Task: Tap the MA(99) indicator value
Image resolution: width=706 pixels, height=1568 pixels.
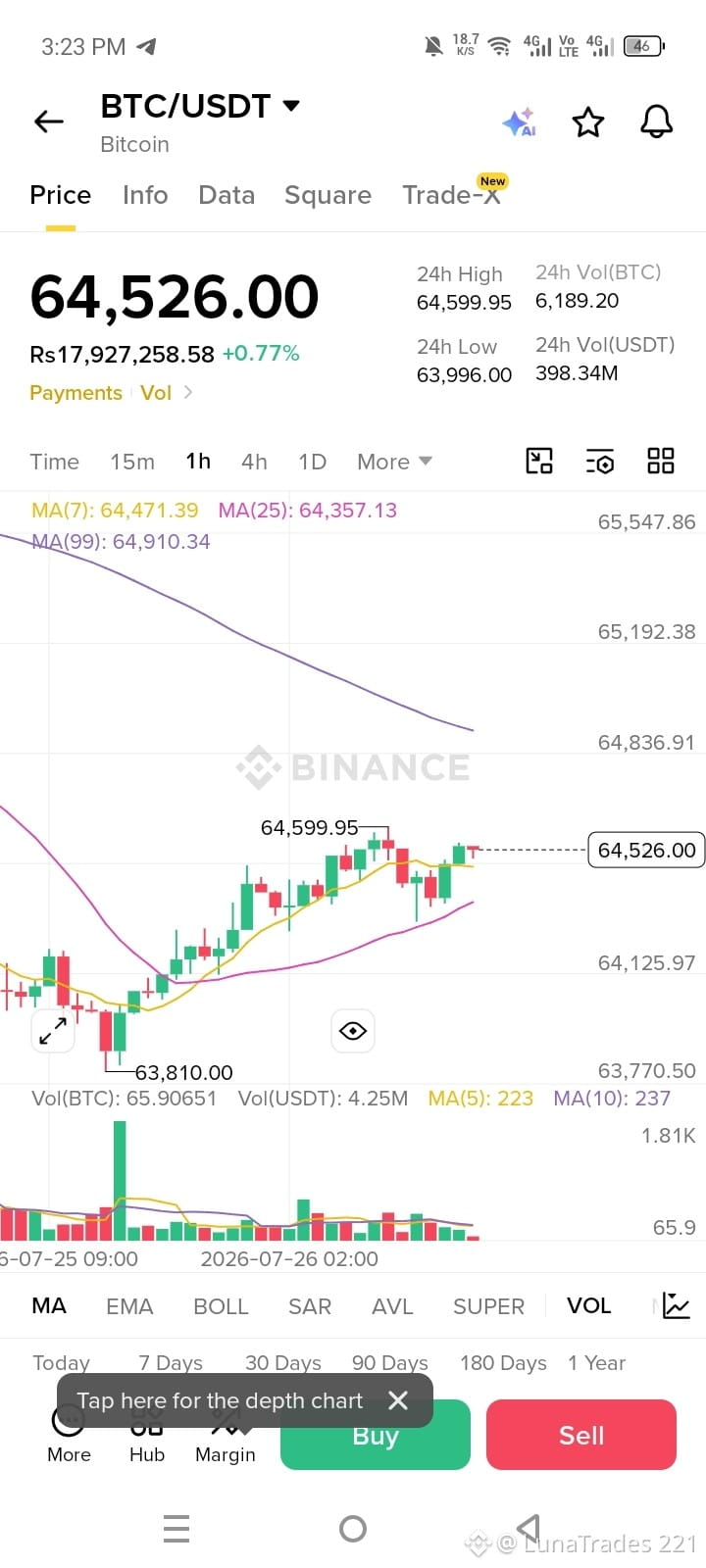Action: [x=121, y=541]
